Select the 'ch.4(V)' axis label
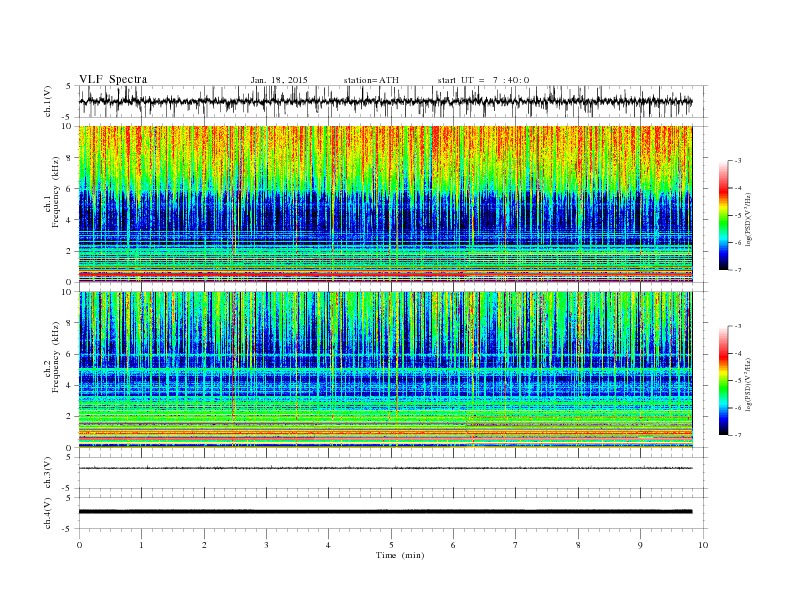 click(x=48, y=513)
